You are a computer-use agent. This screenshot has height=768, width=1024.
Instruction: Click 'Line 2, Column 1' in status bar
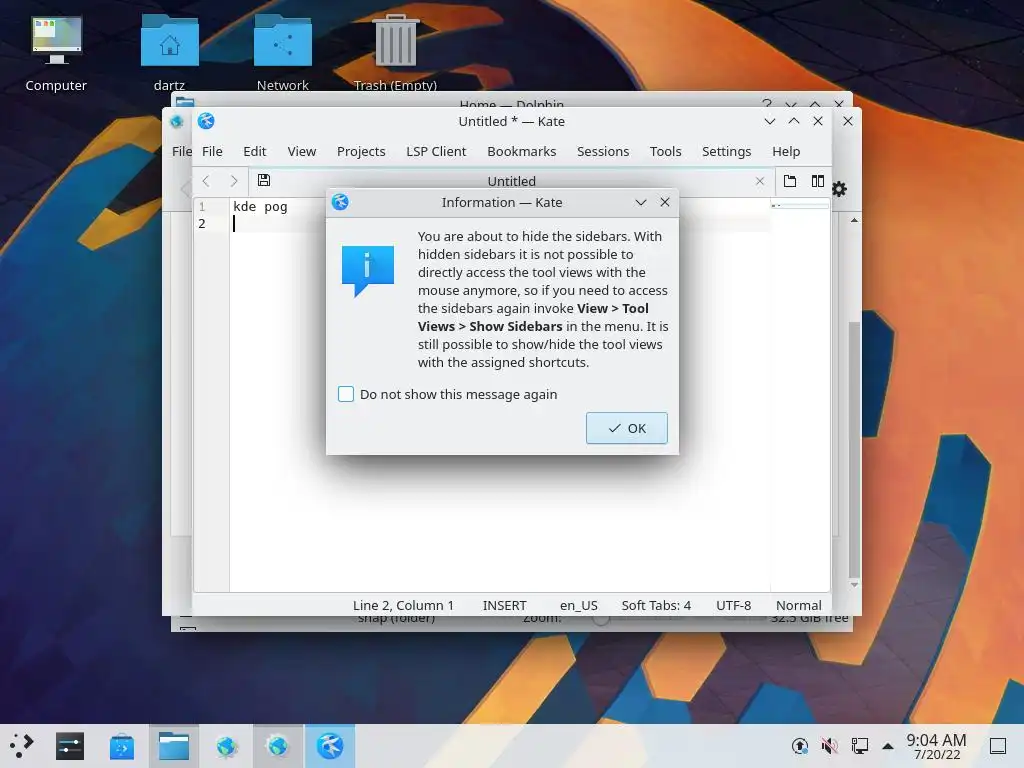(403, 605)
